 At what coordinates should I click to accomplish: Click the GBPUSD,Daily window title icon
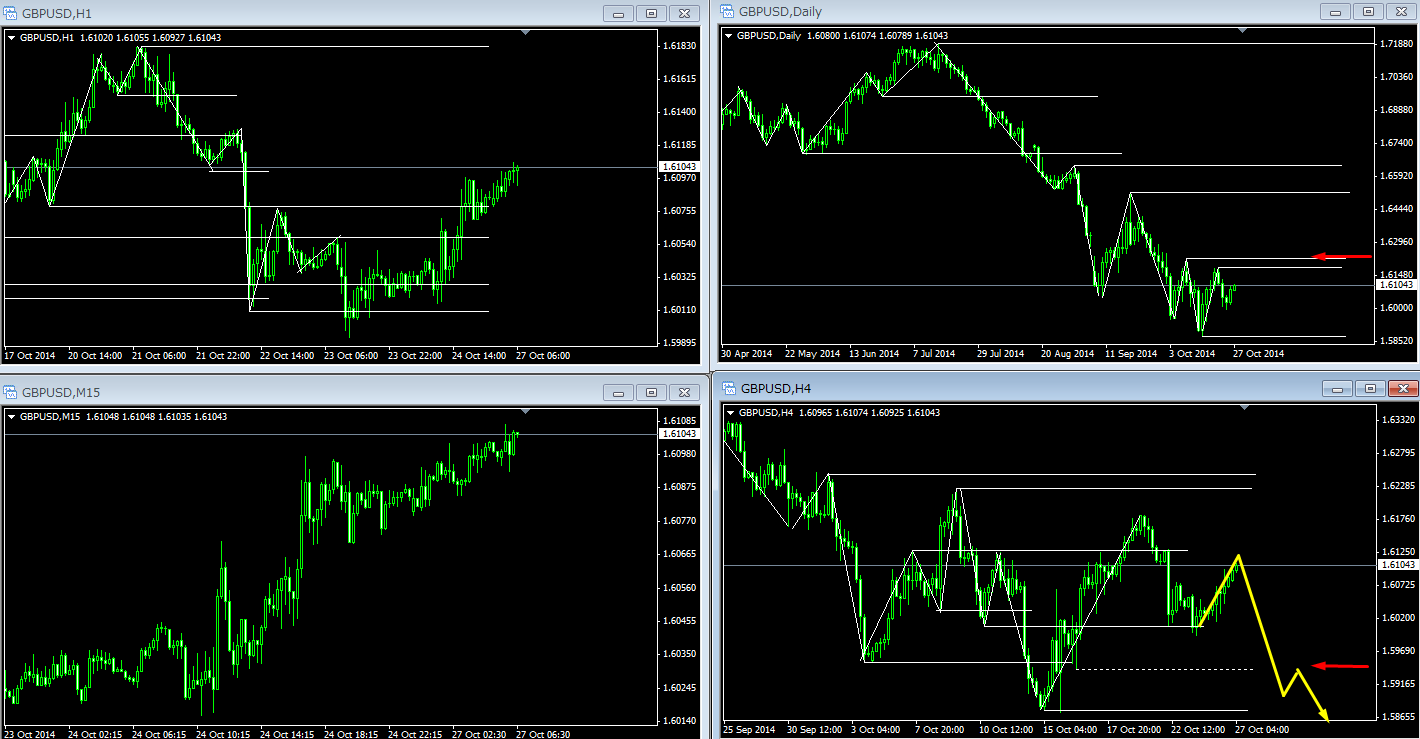[727, 11]
